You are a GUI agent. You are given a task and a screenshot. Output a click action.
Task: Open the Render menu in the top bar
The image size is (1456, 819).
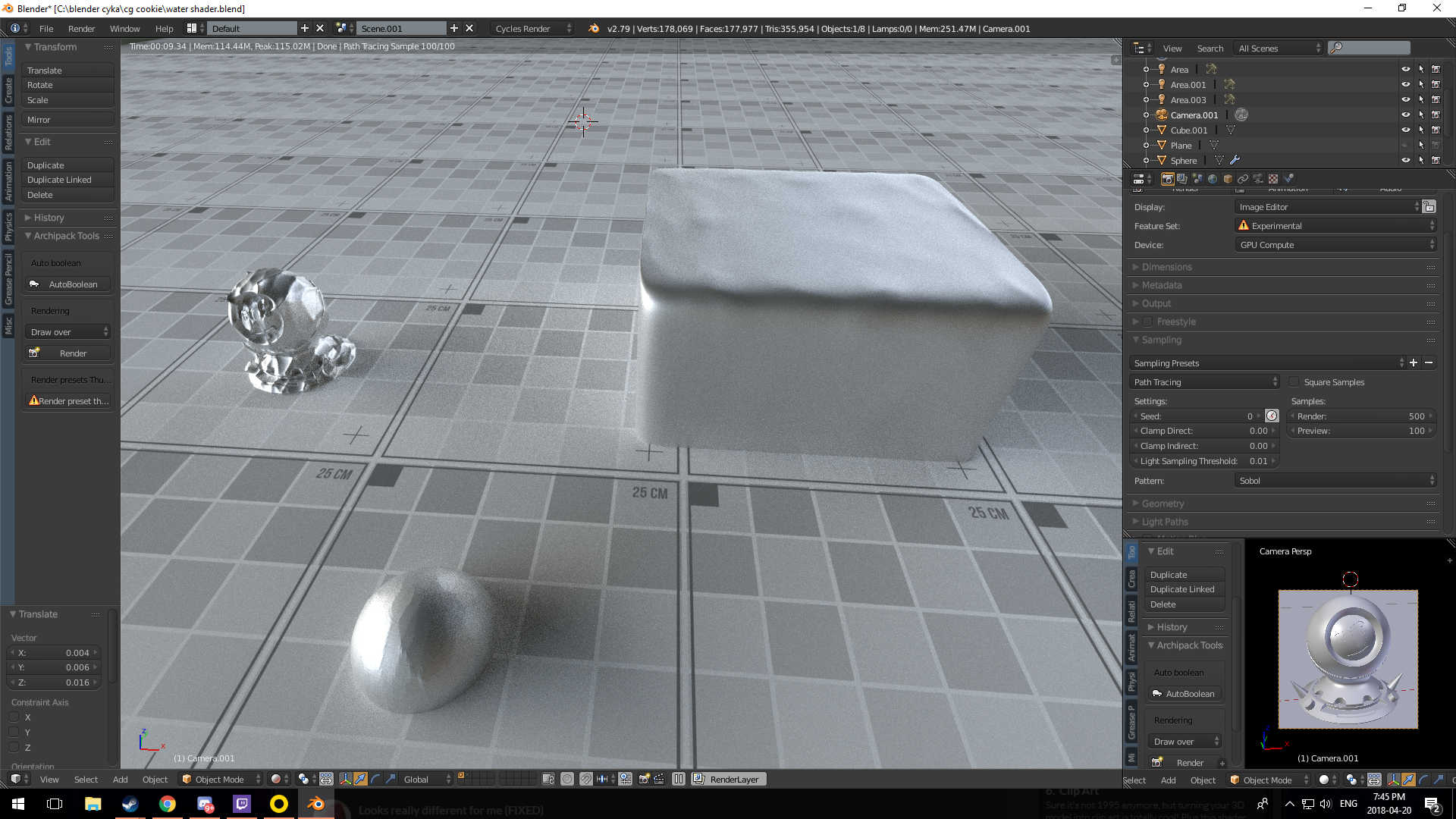(81, 29)
